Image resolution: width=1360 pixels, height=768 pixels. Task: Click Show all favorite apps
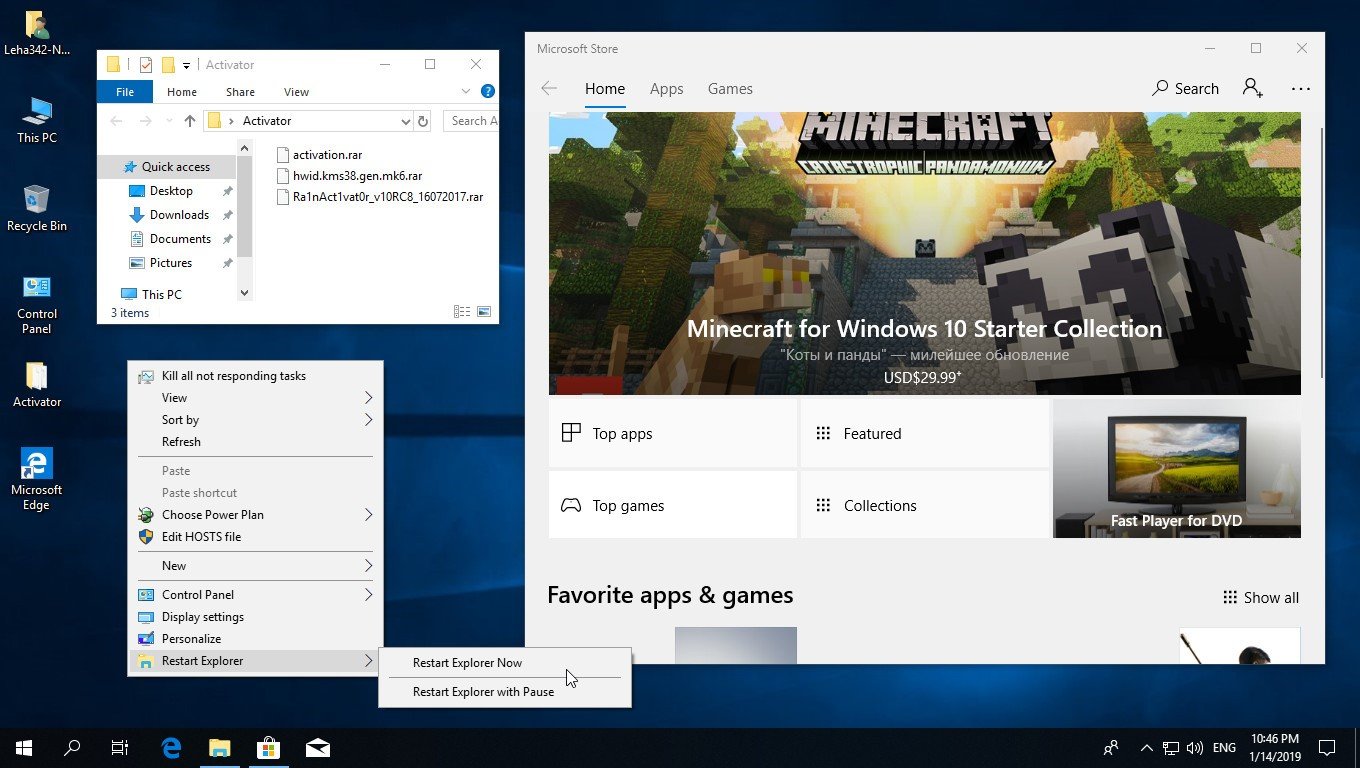click(x=1261, y=598)
